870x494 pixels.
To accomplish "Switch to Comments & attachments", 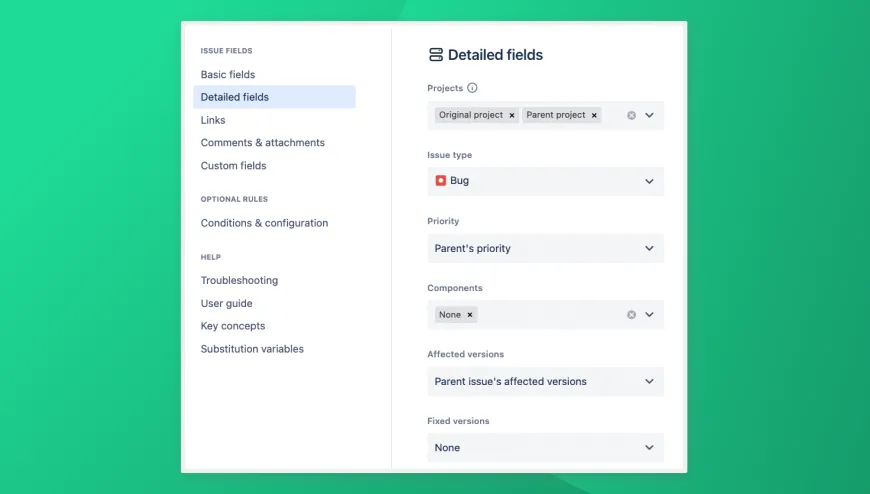I will 263,143.
